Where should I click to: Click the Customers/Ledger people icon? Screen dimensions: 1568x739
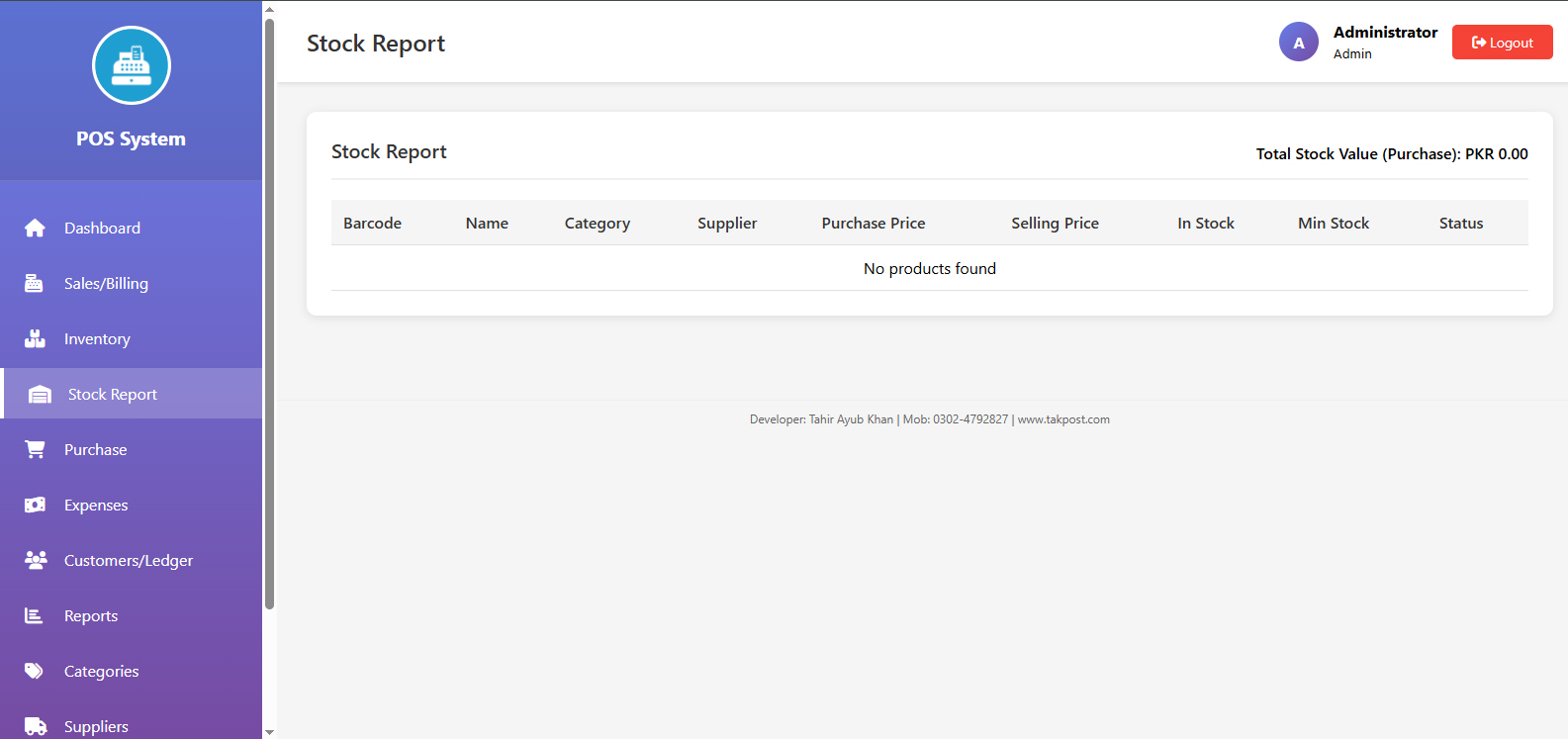[x=36, y=561]
